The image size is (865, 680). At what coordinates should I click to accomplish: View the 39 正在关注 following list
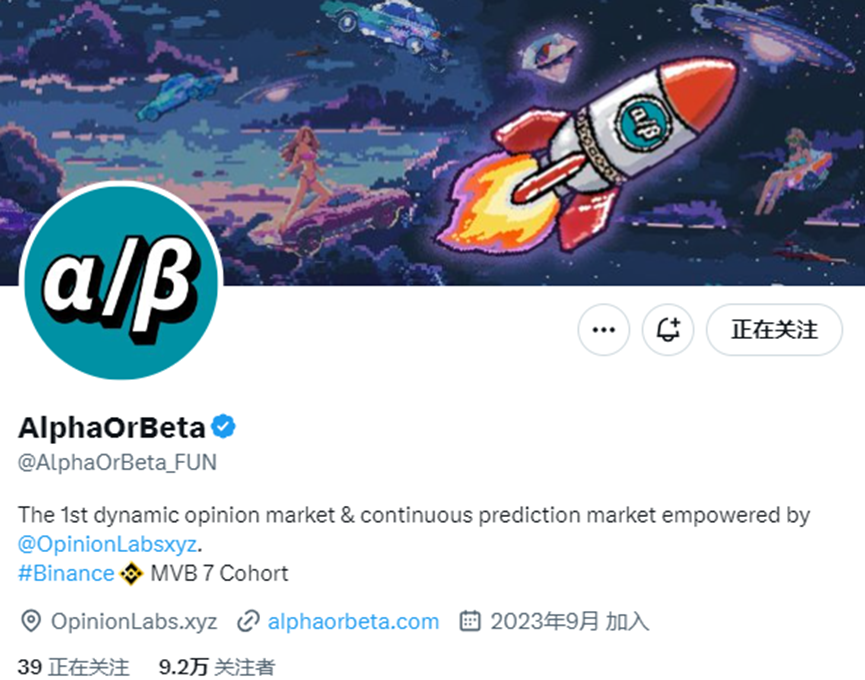tap(73, 667)
